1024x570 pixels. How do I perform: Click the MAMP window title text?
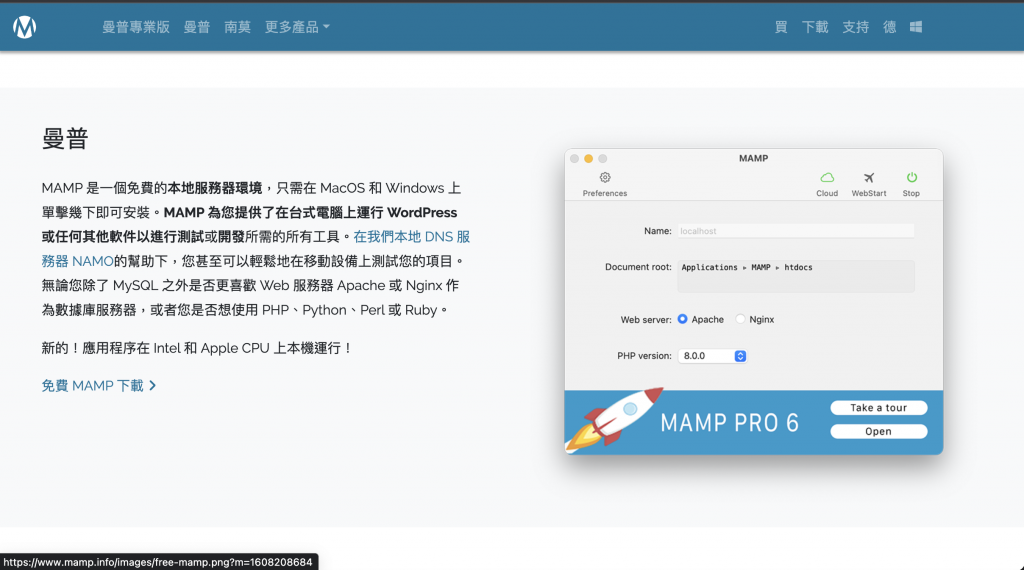753,158
